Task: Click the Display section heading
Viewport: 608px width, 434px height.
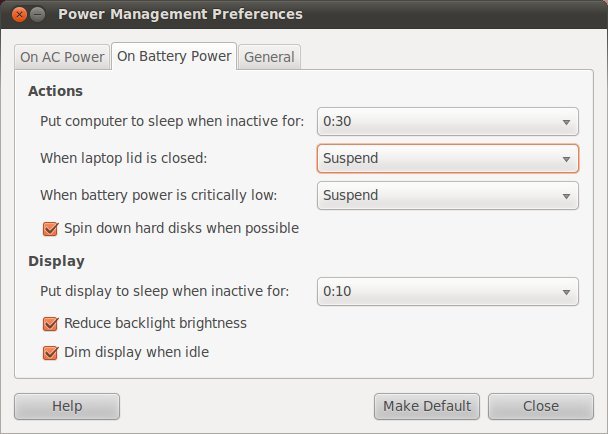Action: point(56,261)
